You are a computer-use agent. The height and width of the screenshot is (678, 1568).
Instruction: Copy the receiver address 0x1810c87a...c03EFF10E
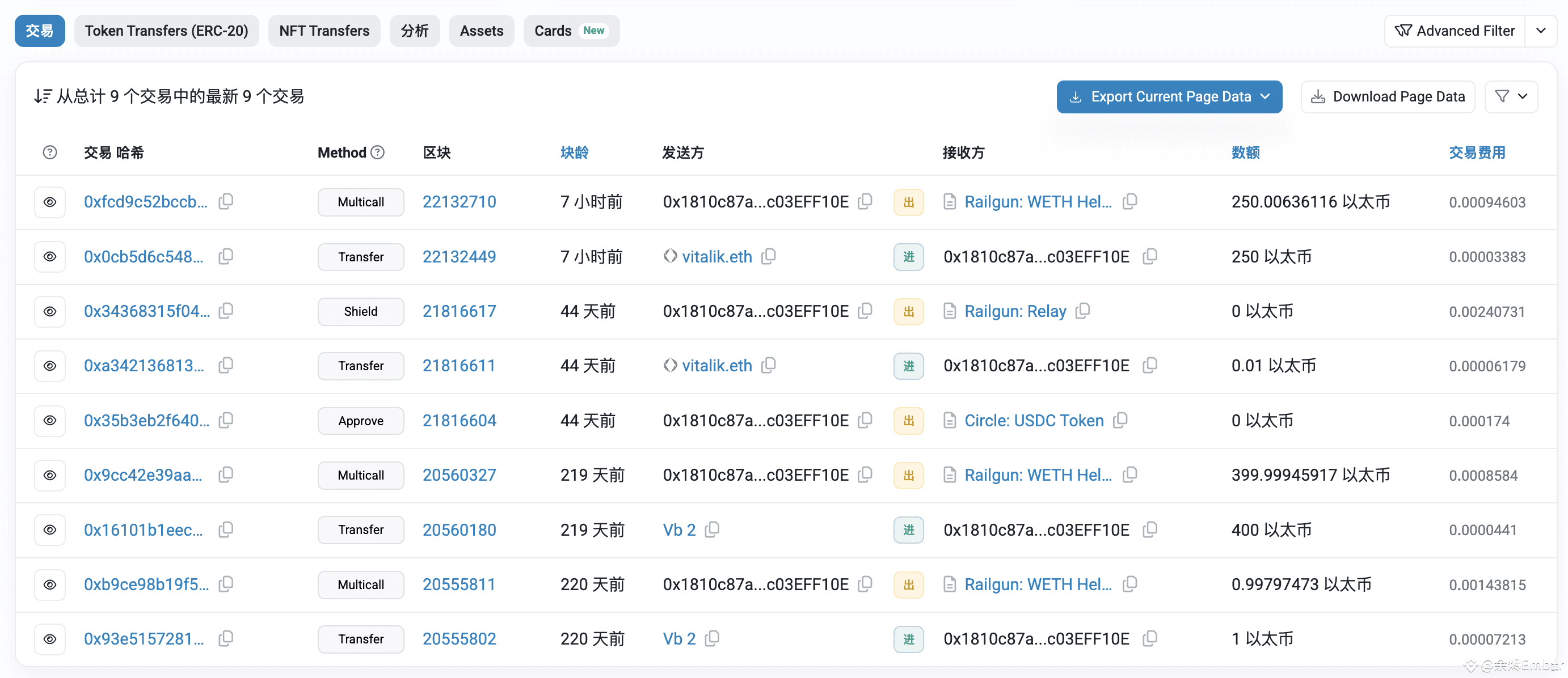click(1150, 257)
